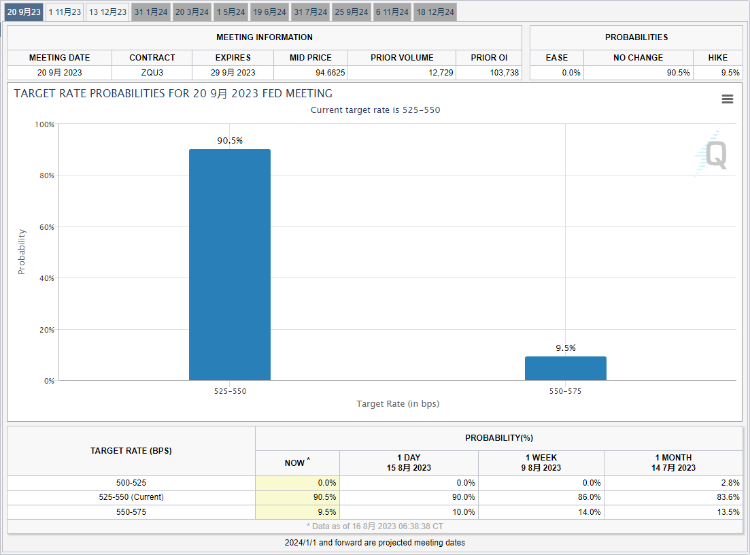
Task: Open the chart hamburger menu icon
Action: (727, 99)
